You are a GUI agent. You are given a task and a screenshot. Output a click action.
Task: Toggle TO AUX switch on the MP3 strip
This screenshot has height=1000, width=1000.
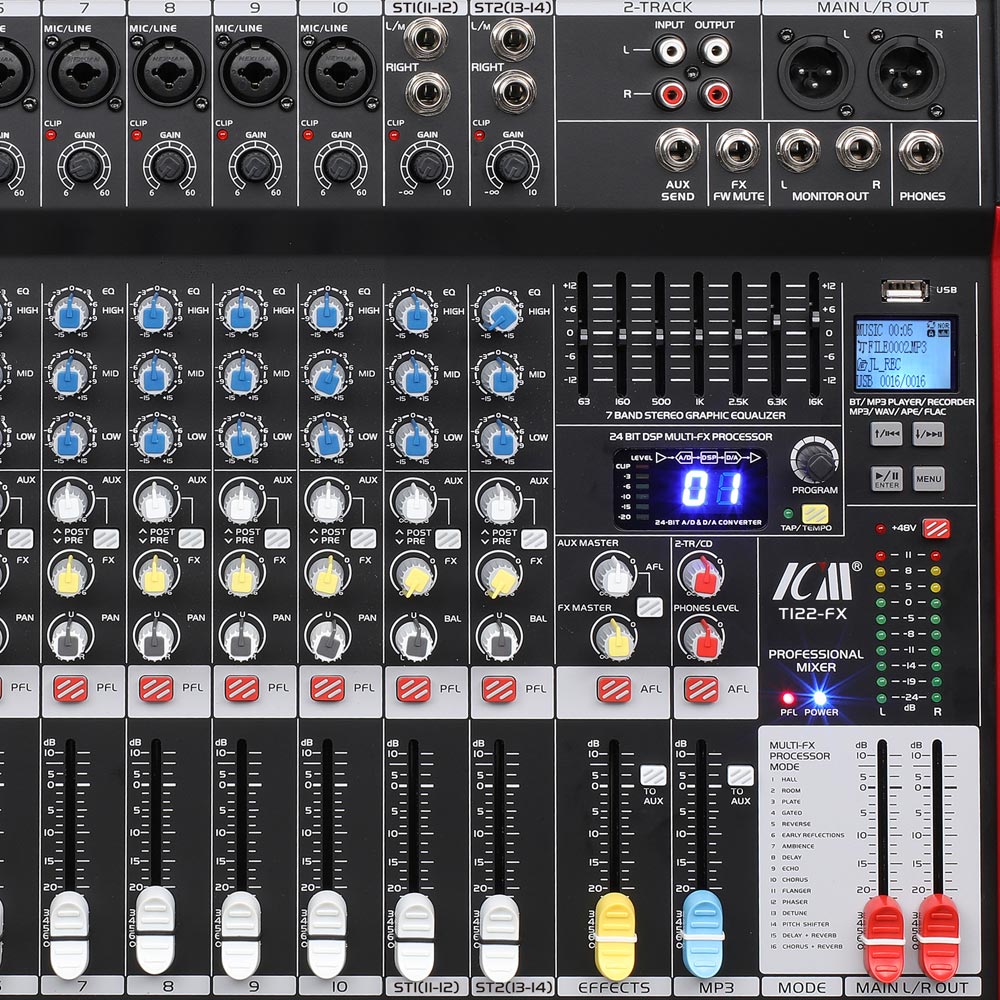pyautogui.click(x=740, y=775)
